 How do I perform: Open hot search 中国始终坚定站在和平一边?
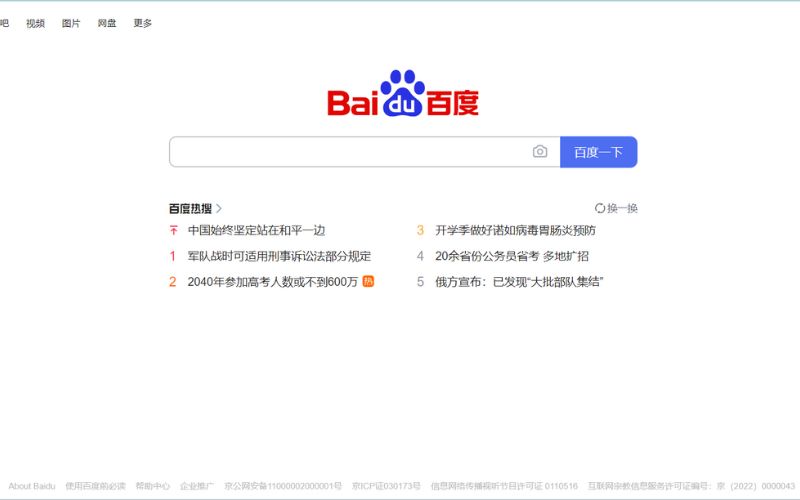coord(256,230)
